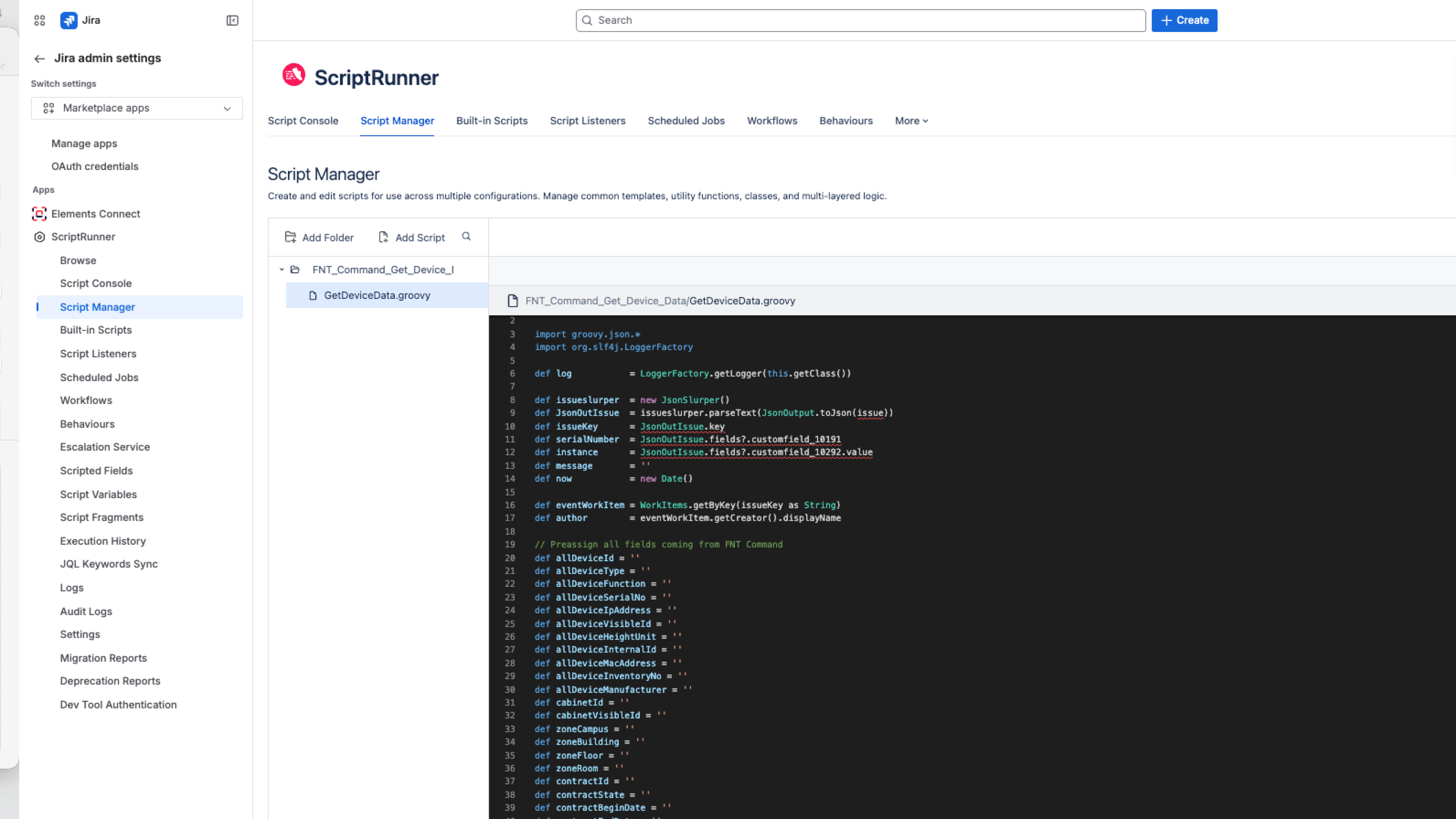This screenshot has height=819, width=1456.
Task: Click line 'def allDeviceMacAddress' in editor
Action: pyautogui.click(x=608, y=663)
